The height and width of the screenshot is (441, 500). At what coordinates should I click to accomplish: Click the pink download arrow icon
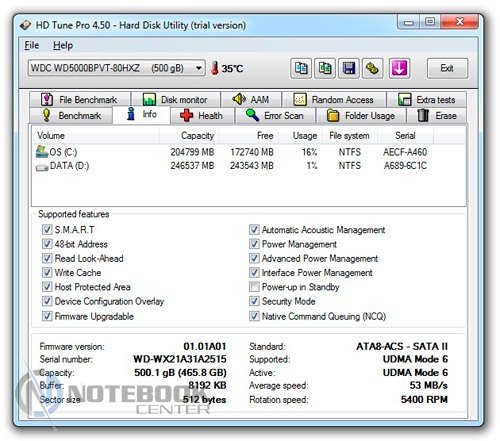click(399, 69)
